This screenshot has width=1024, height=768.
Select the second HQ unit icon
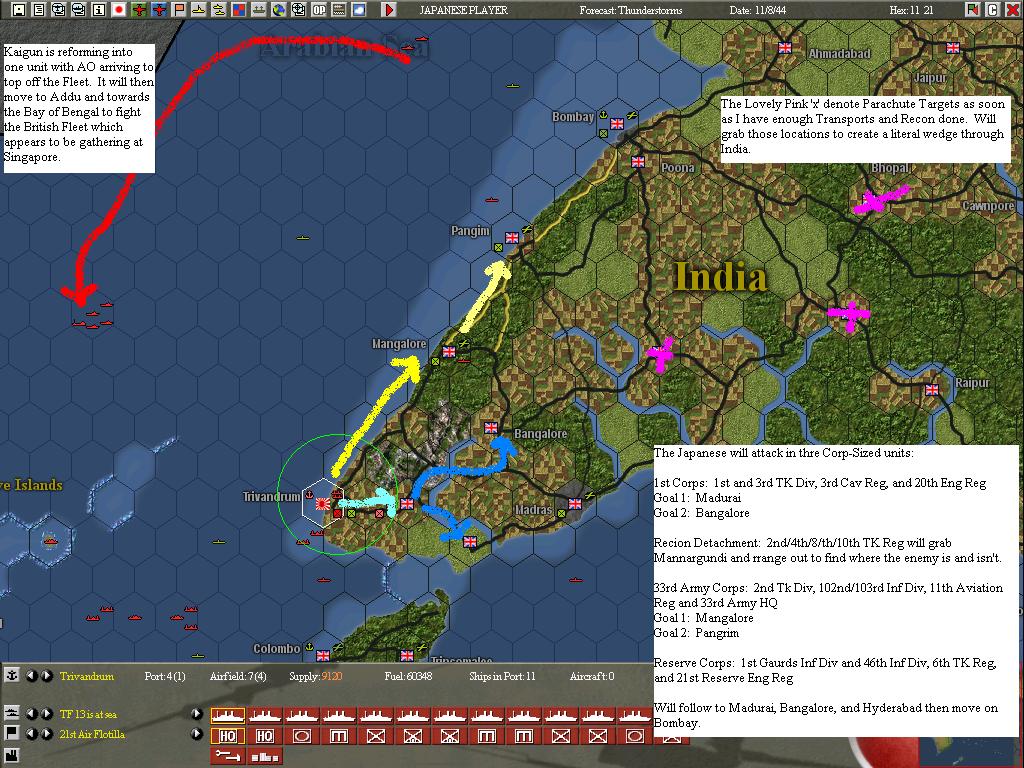[x=264, y=736]
